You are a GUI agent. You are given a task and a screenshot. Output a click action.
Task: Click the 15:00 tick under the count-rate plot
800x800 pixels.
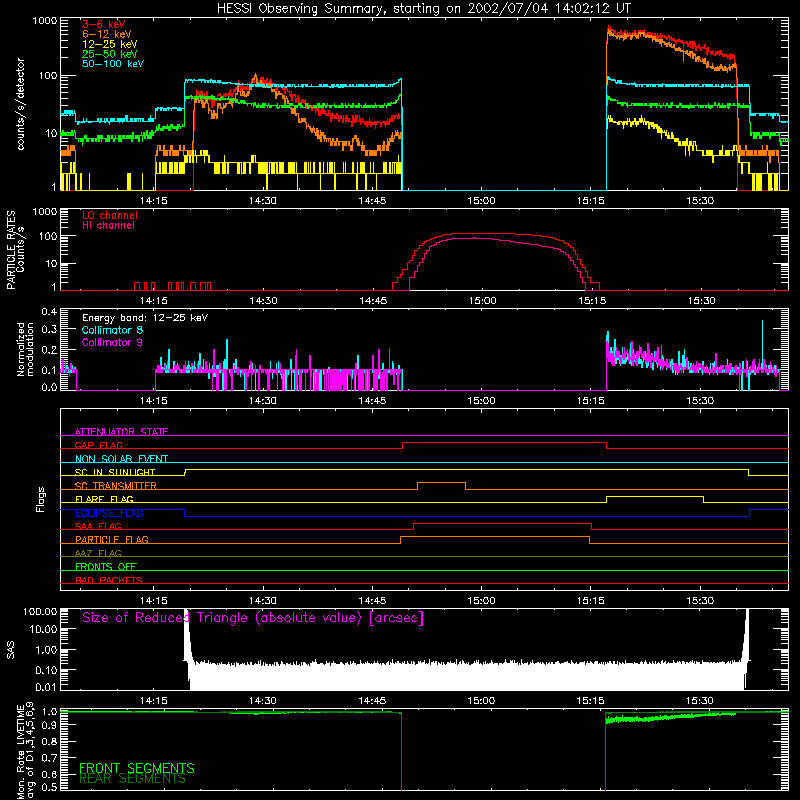click(x=481, y=201)
